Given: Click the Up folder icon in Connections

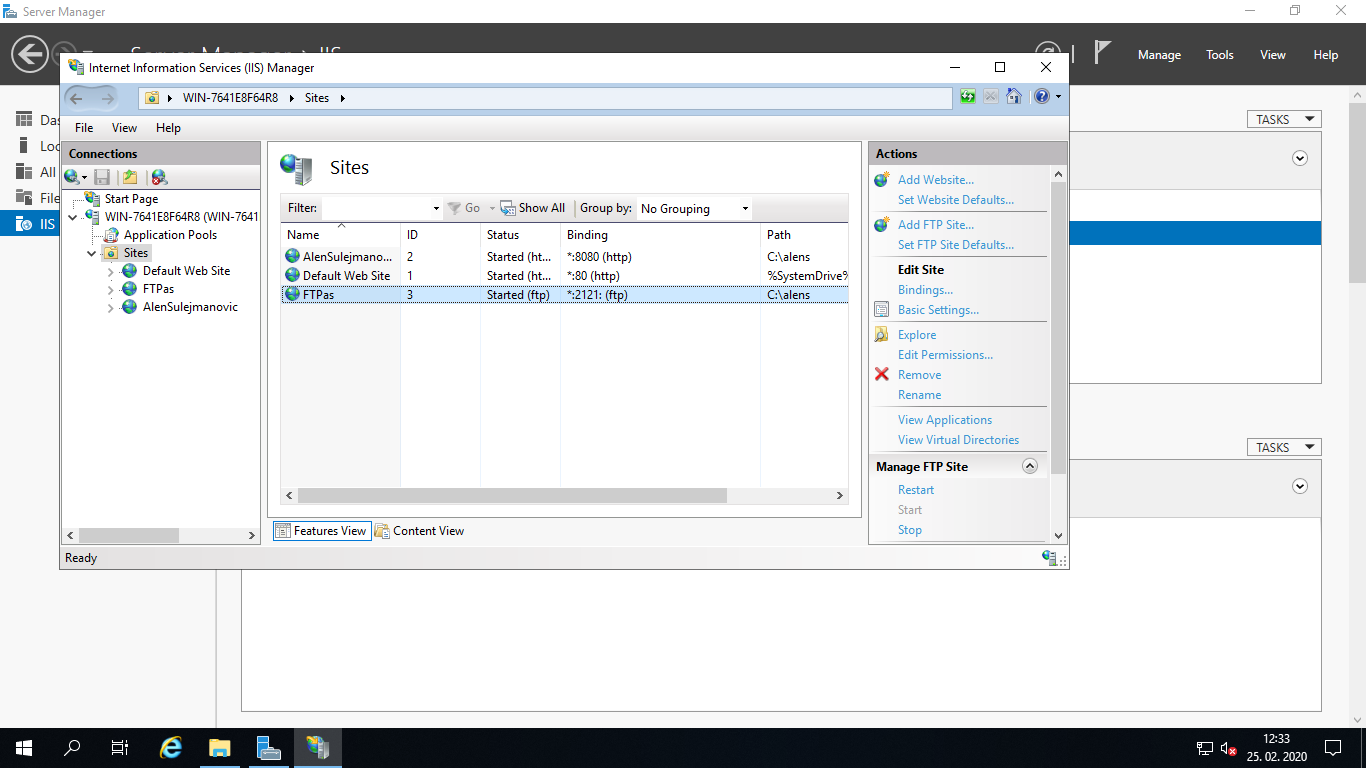Looking at the screenshot, I should (130, 177).
